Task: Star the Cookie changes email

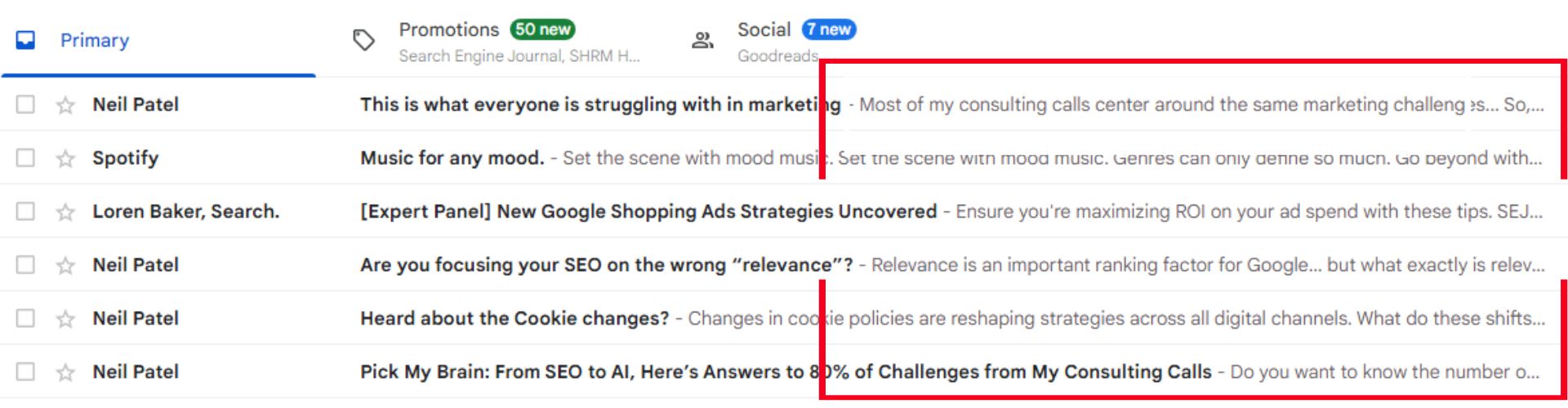Action: click(x=65, y=319)
